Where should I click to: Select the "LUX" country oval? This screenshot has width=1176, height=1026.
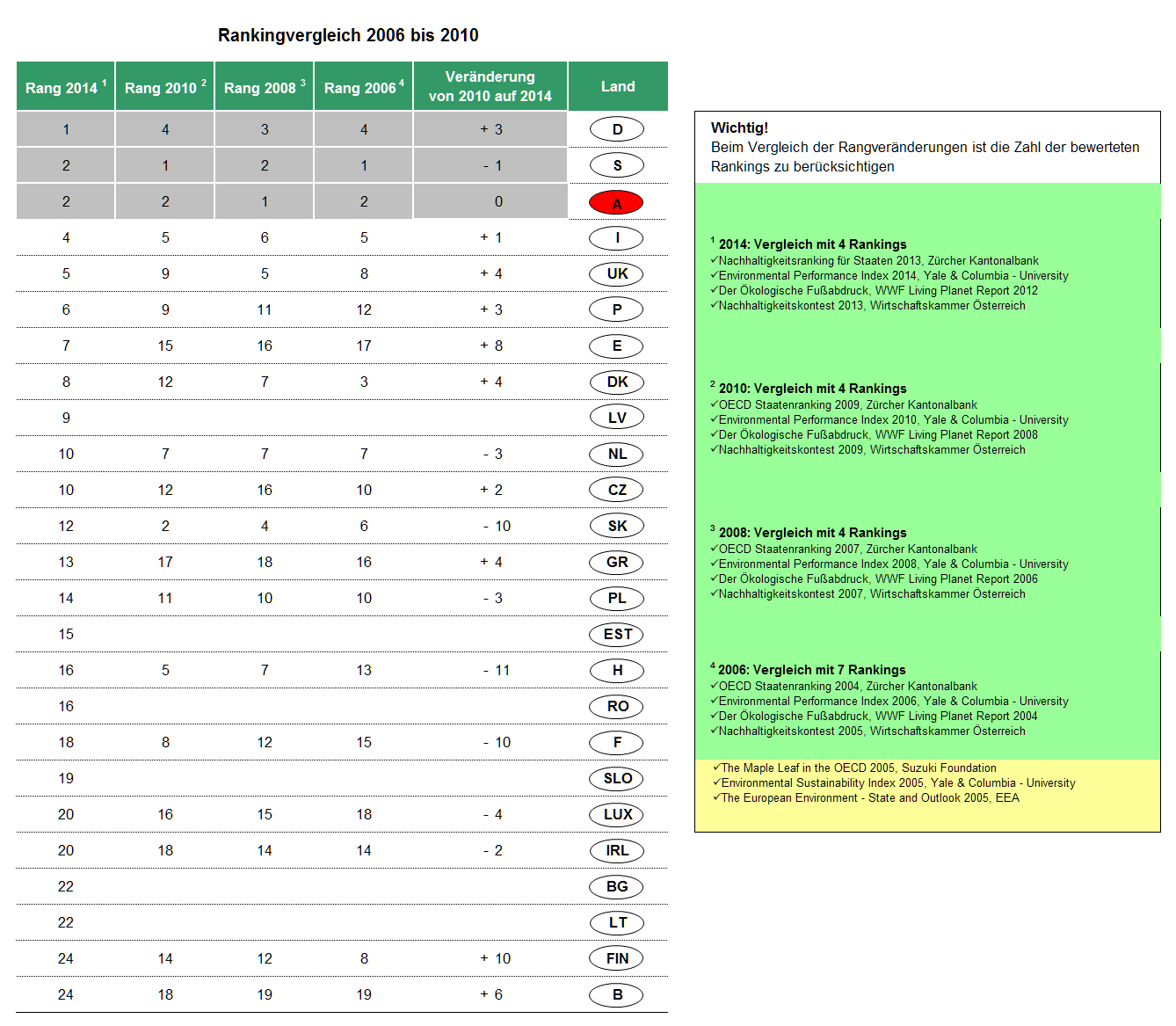616,814
